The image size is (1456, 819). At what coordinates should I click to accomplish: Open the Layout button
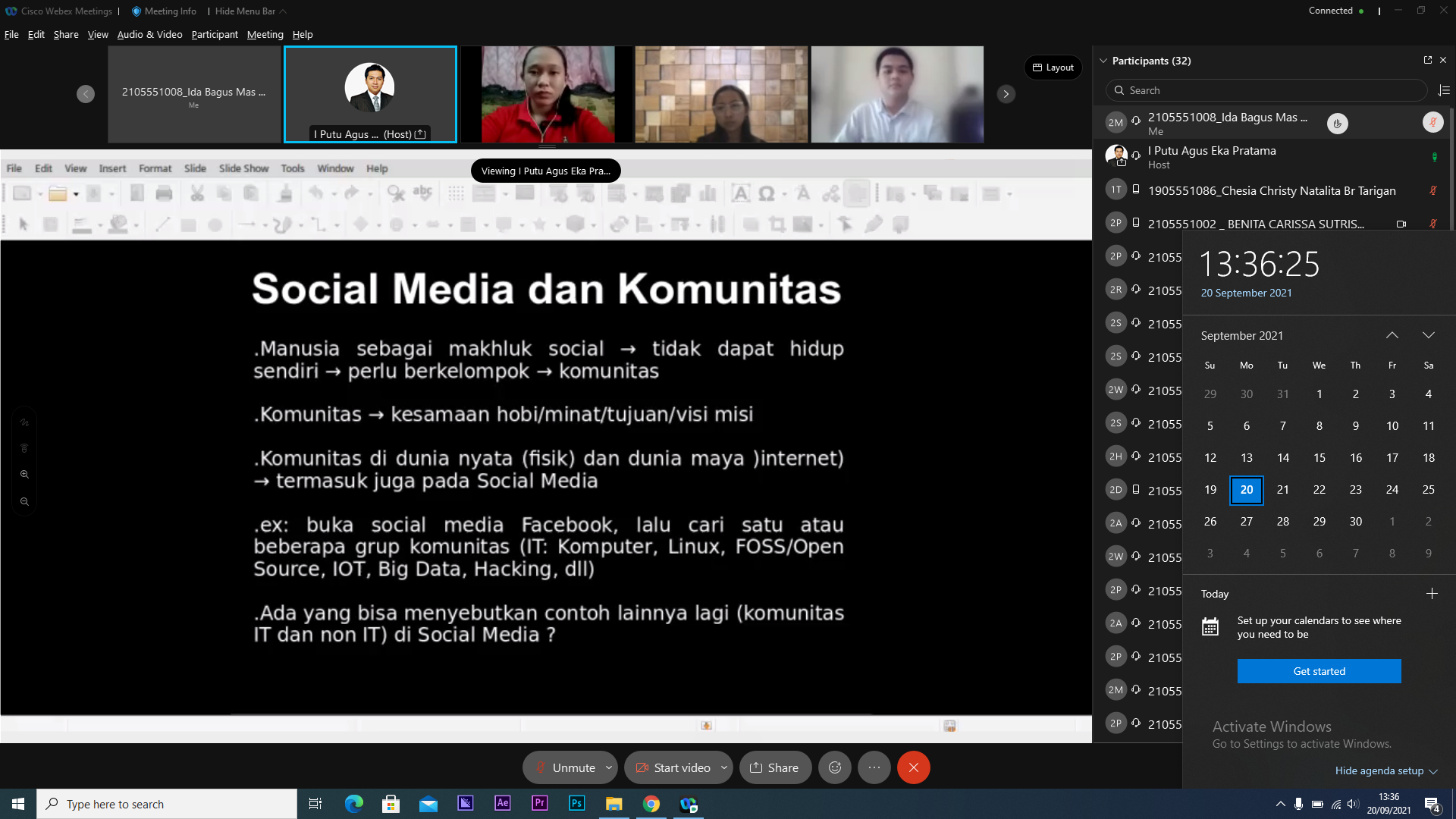1053,67
